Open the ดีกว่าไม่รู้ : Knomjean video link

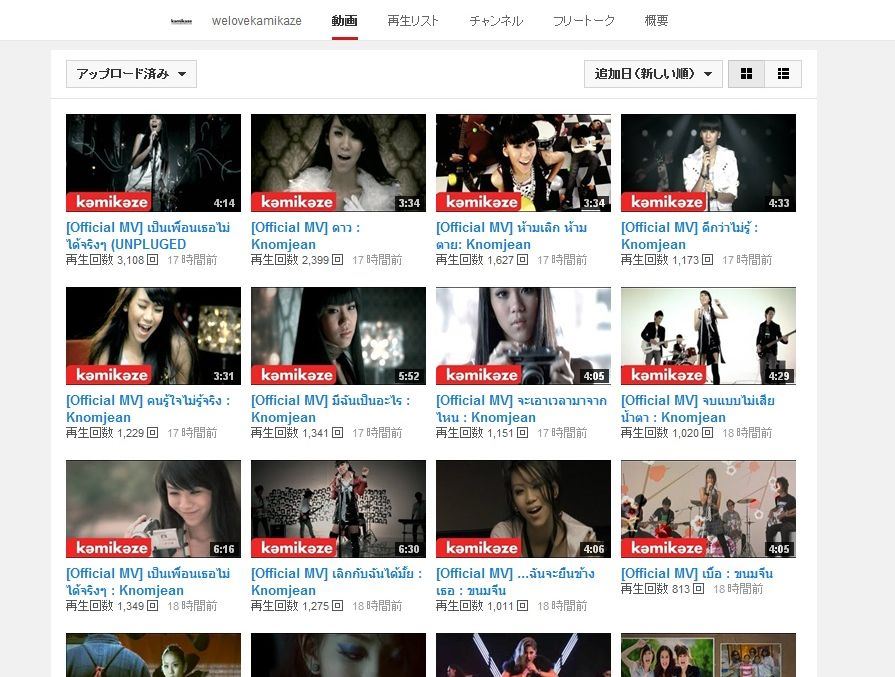point(690,236)
